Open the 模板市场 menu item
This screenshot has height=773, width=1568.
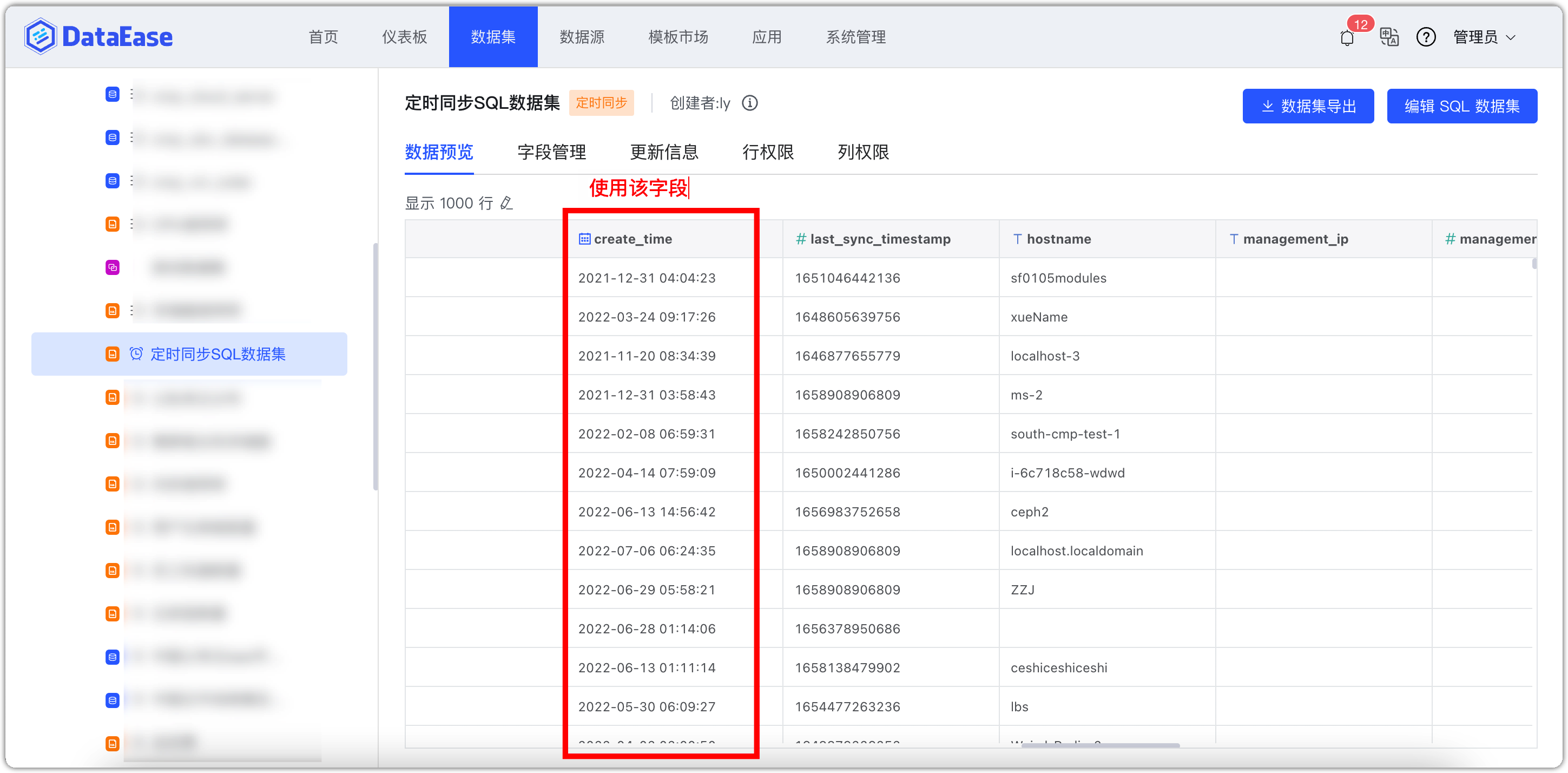point(678,37)
